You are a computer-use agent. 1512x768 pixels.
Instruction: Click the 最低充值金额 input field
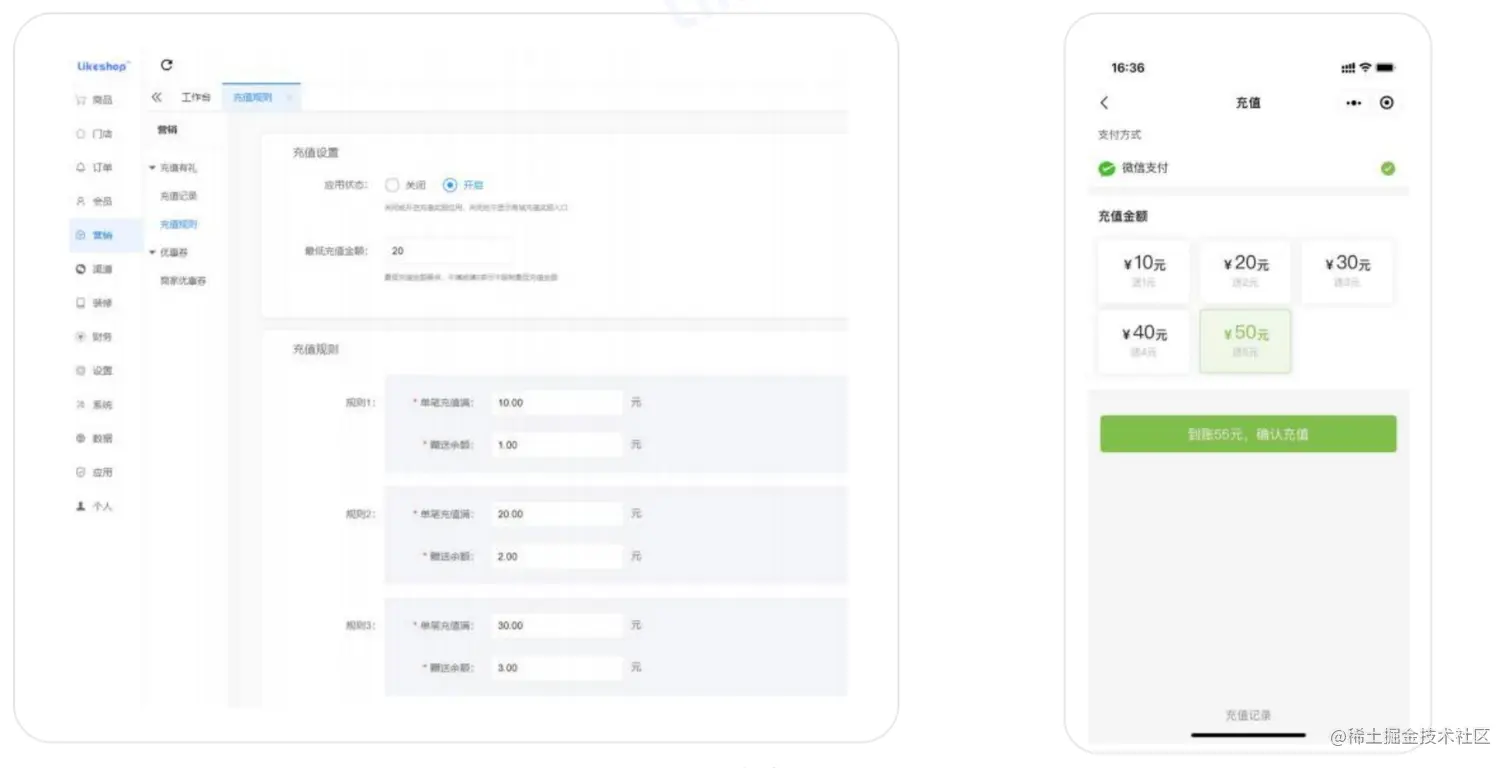click(x=448, y=251)
